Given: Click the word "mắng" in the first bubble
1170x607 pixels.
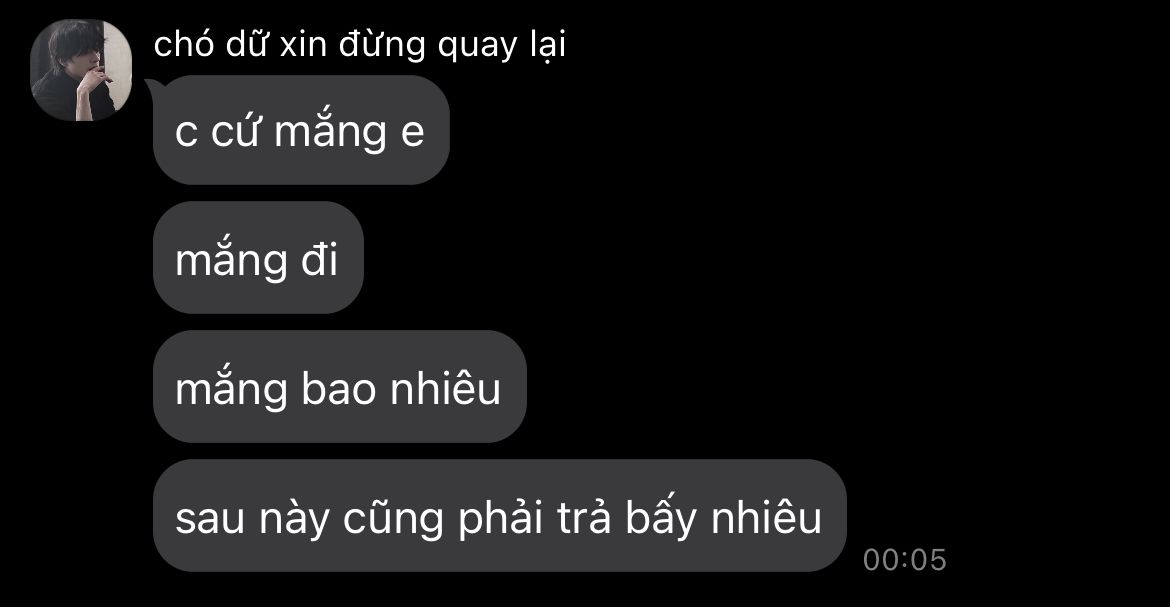Looking at the screenshot, I should coord(330,131).
